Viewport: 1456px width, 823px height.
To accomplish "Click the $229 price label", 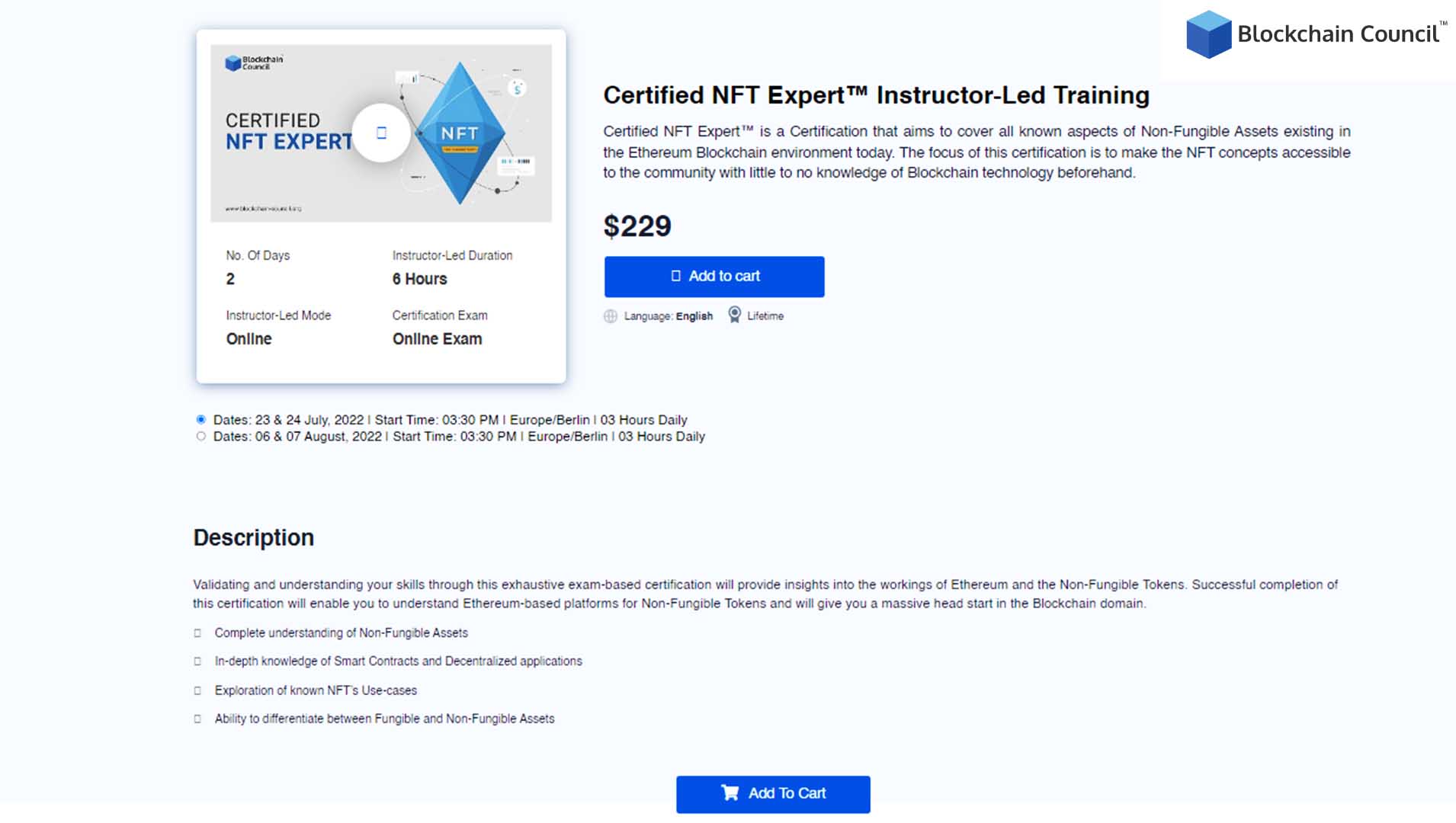I will 637,226.
